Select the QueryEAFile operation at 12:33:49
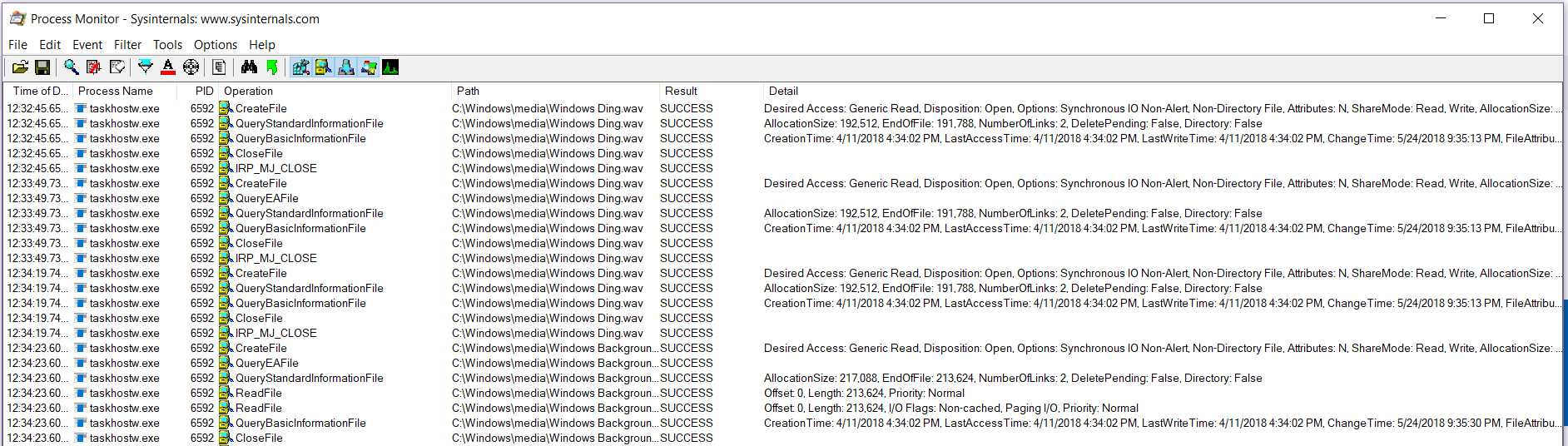This screenshot has width=1568, height=446. tap(266, 198)
